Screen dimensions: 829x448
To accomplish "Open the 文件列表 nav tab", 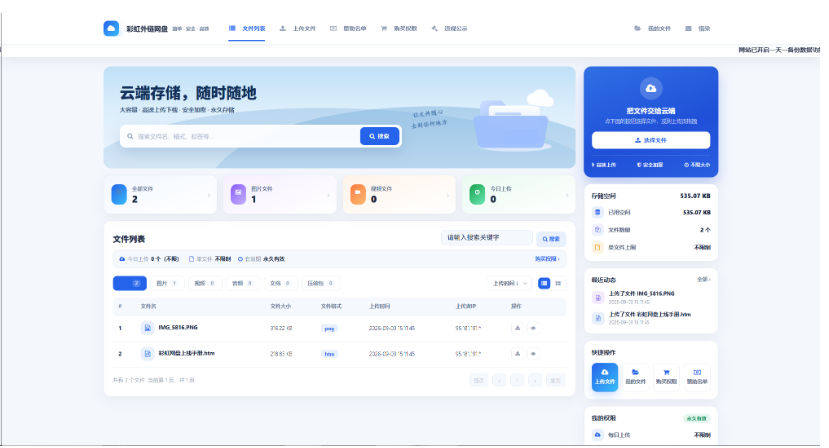I will pyautogui.click(x=247, y=29).
